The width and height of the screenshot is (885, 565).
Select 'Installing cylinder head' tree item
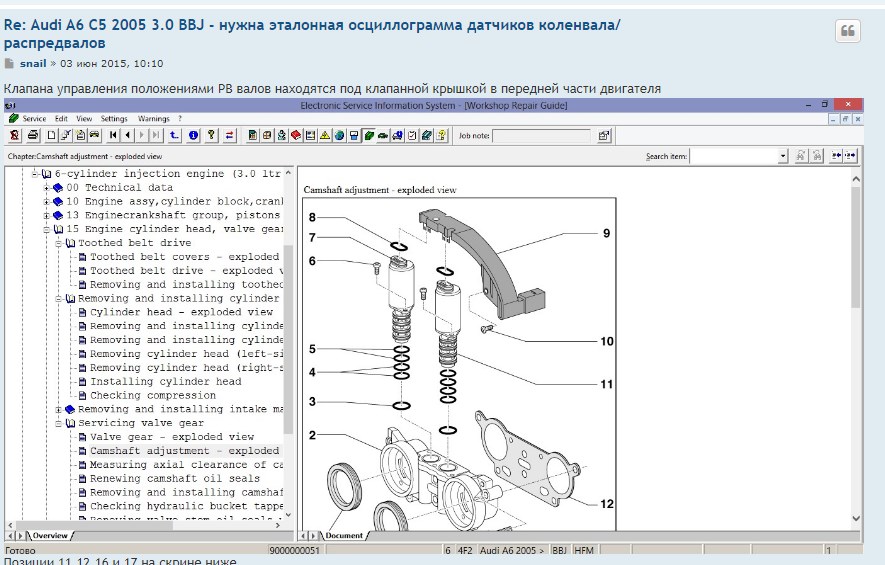coord(165,382)
